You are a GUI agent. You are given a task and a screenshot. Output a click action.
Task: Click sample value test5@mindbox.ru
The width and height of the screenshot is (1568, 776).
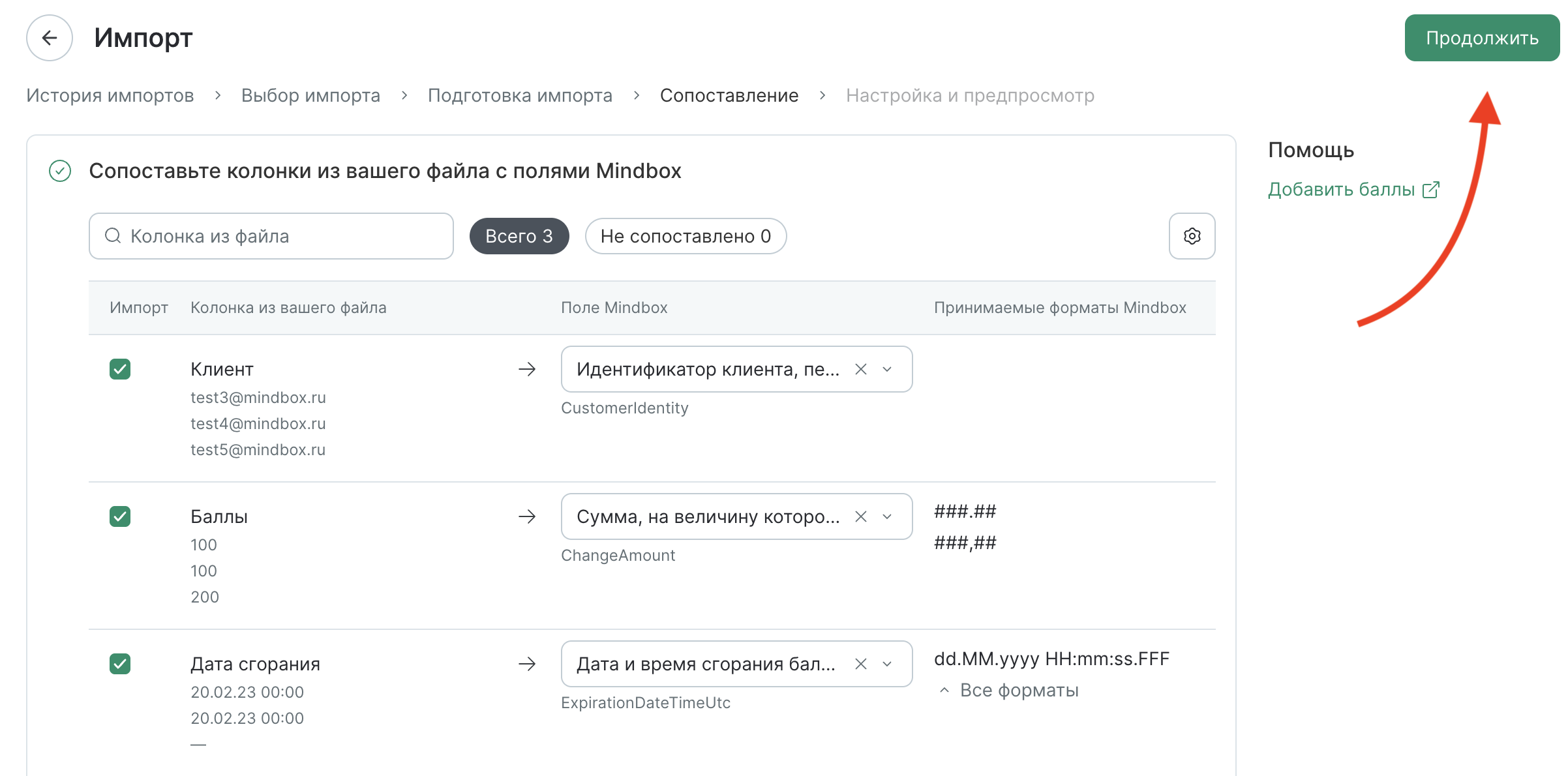pyautogui.click(x=258, y=450)
